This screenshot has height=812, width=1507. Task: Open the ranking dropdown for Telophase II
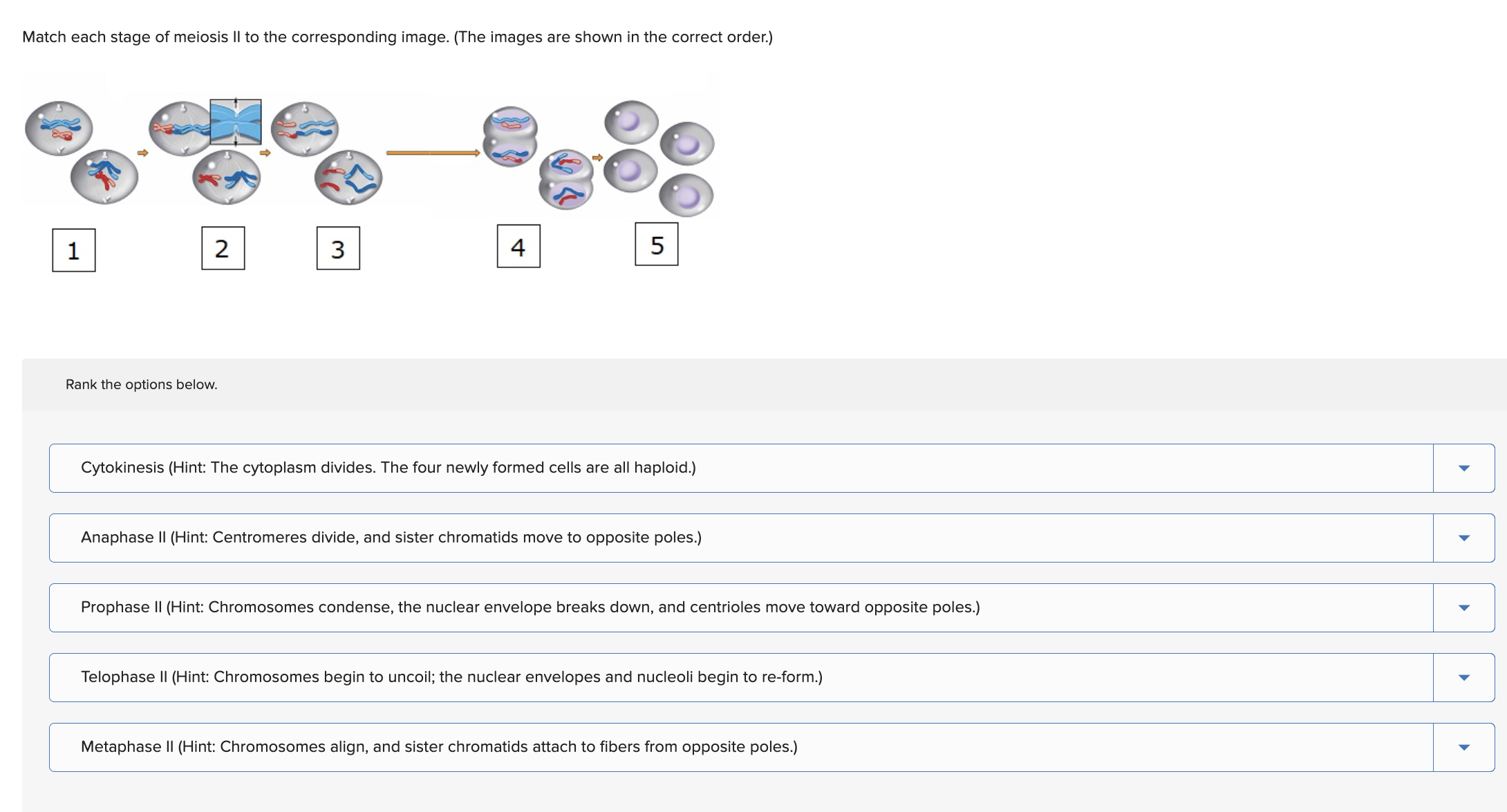tap(1463, 677)
